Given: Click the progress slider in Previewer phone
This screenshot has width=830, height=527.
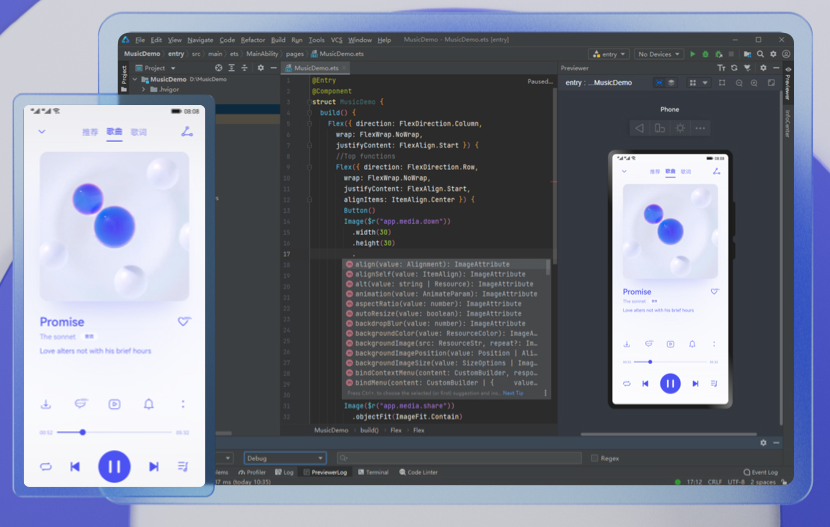Looking at the screenshot, I should (x=671, y=362).
